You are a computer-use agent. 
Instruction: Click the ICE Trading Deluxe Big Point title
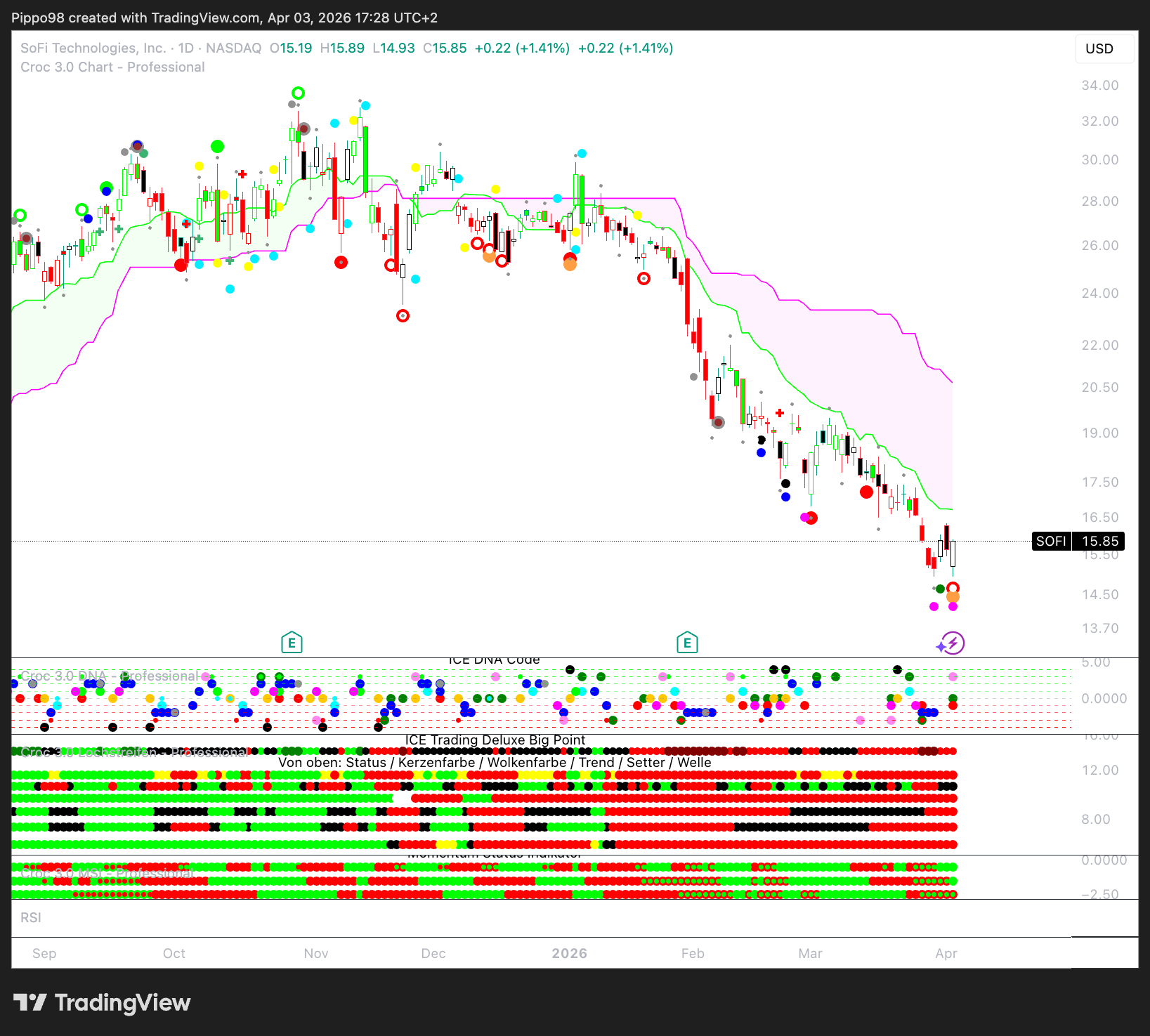[495, 740]
